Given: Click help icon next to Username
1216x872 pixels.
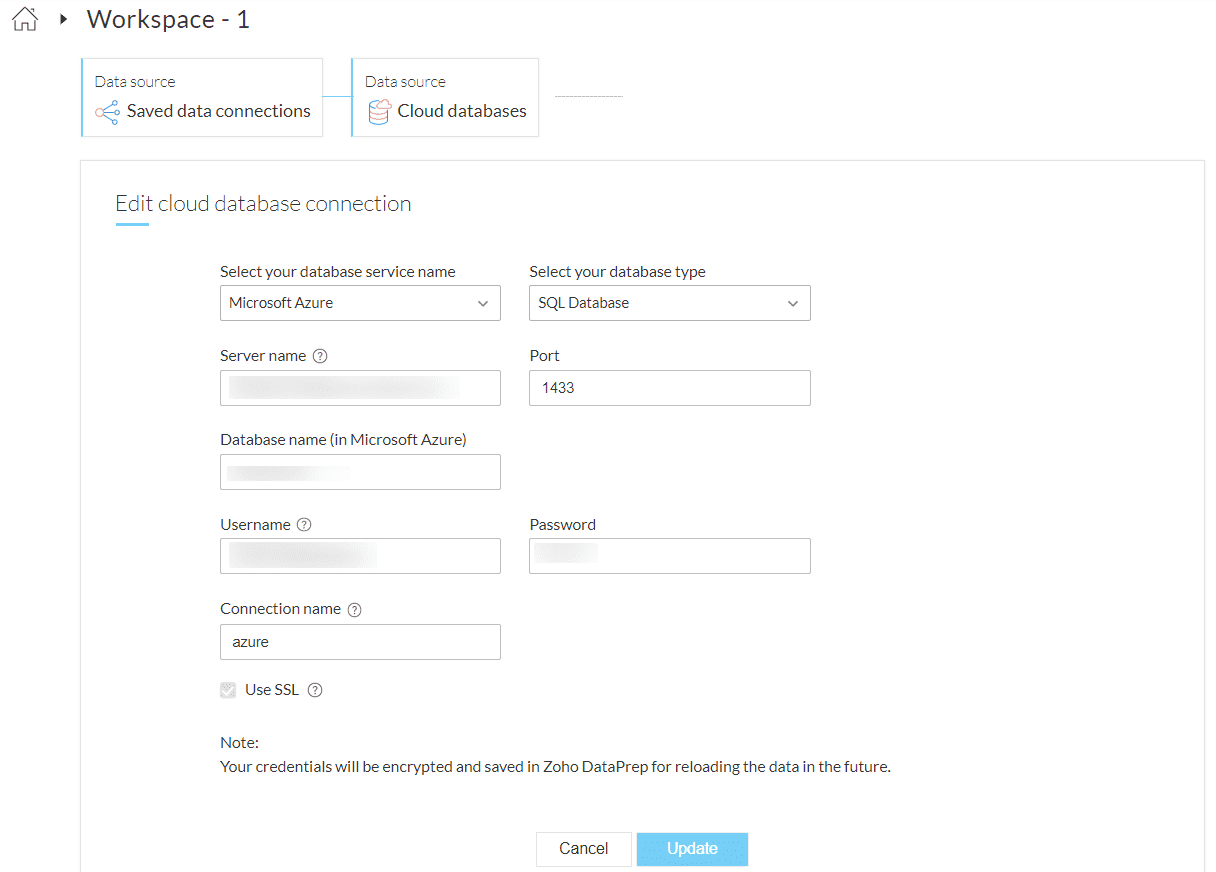Looking at the screenshot, I should click(304, 525).
